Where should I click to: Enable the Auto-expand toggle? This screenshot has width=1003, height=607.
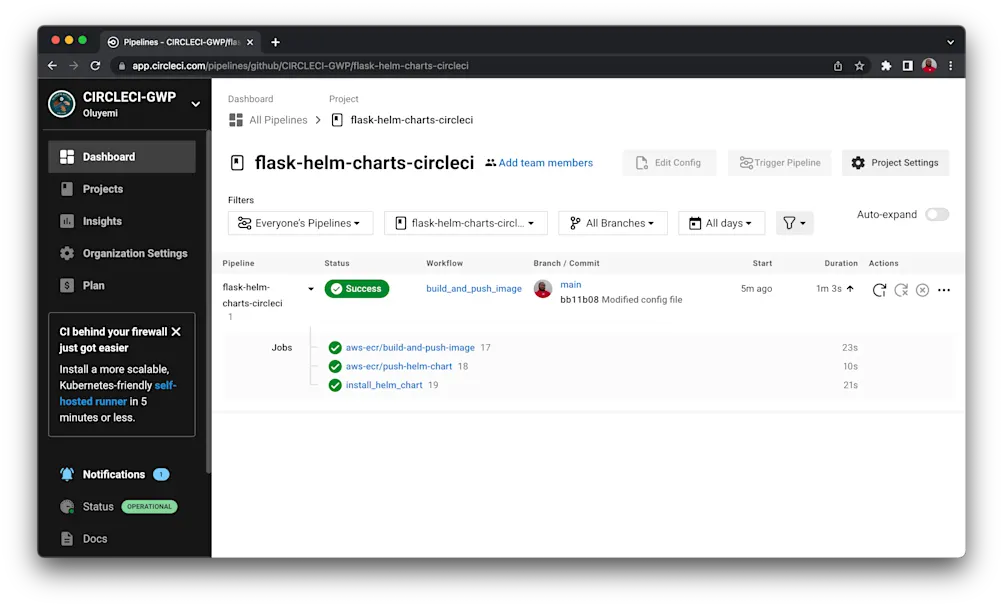(936, 214)
